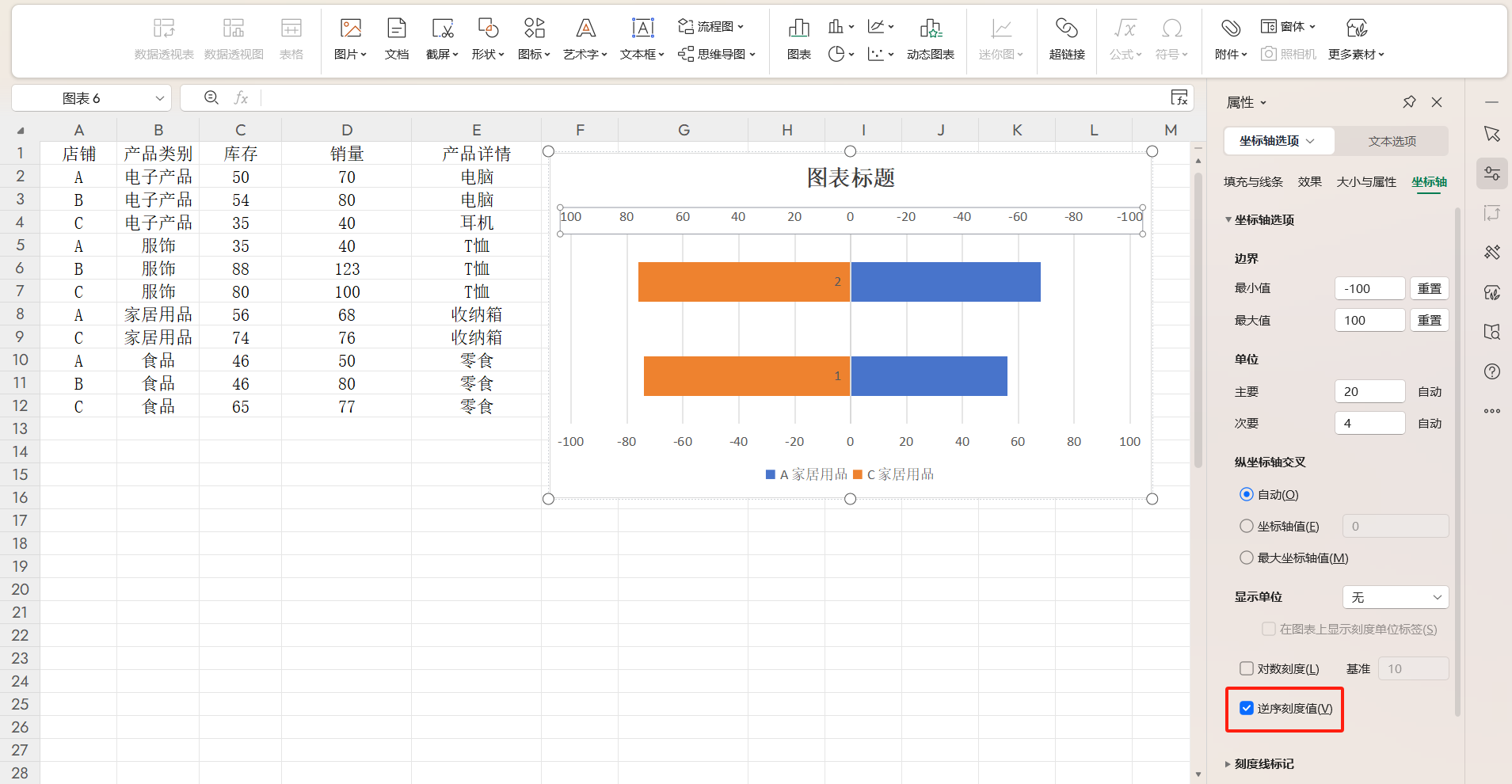Image resolution: width=1512 pixels, height=784 pixels.
Task: Select the 自动(O) radio button
Action: click(x=1247, y=494)
